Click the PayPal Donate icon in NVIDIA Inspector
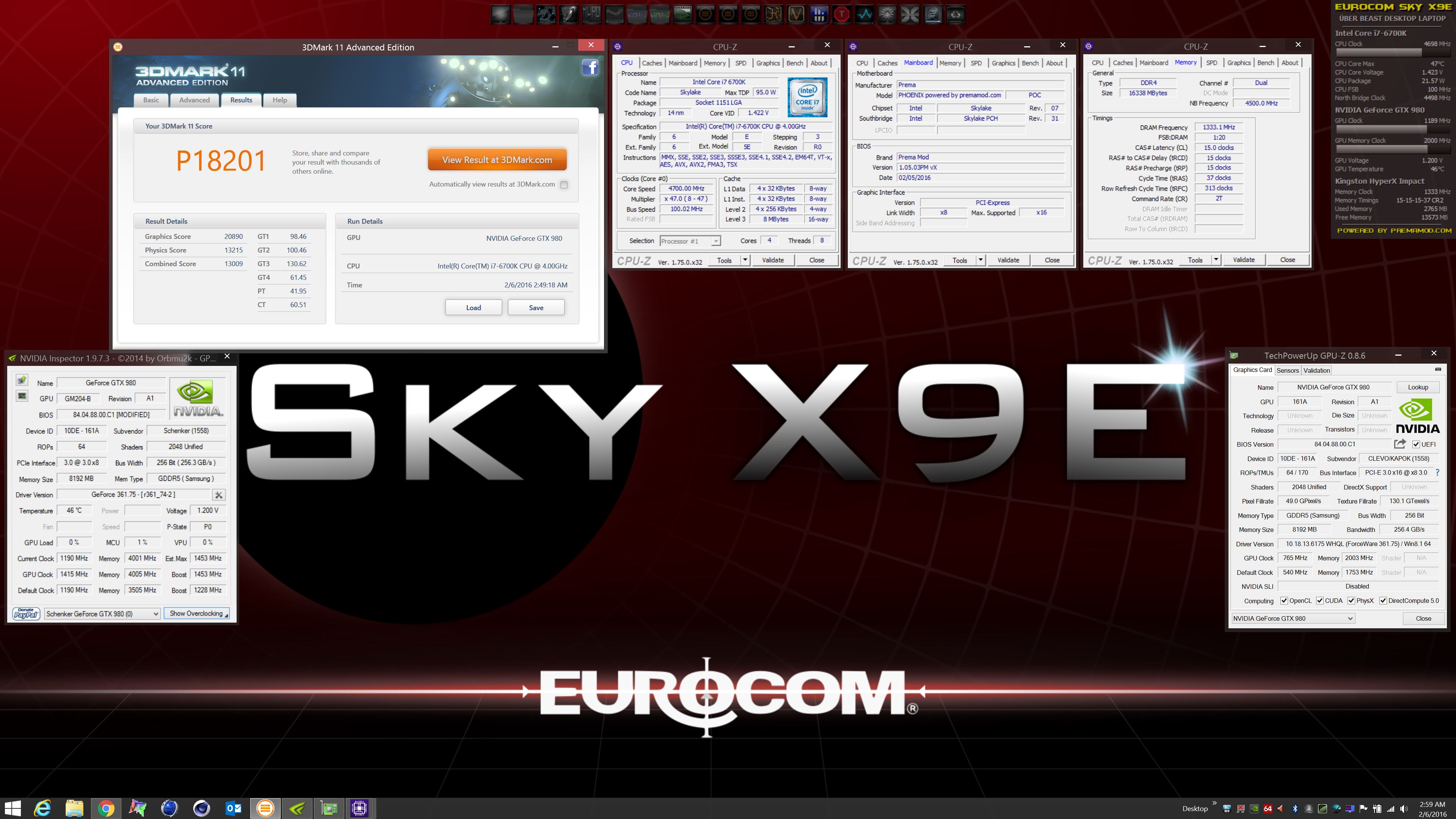1456x819 pixels. point(26,614)
